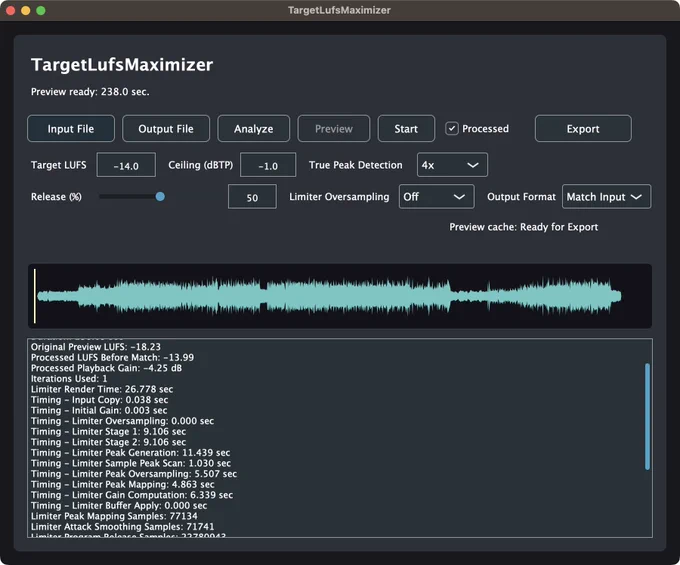This screenshot has width=680, height=565.
Task: Click the 'Ceiling (dBTP)' label
Action: [x=200, y=165]
